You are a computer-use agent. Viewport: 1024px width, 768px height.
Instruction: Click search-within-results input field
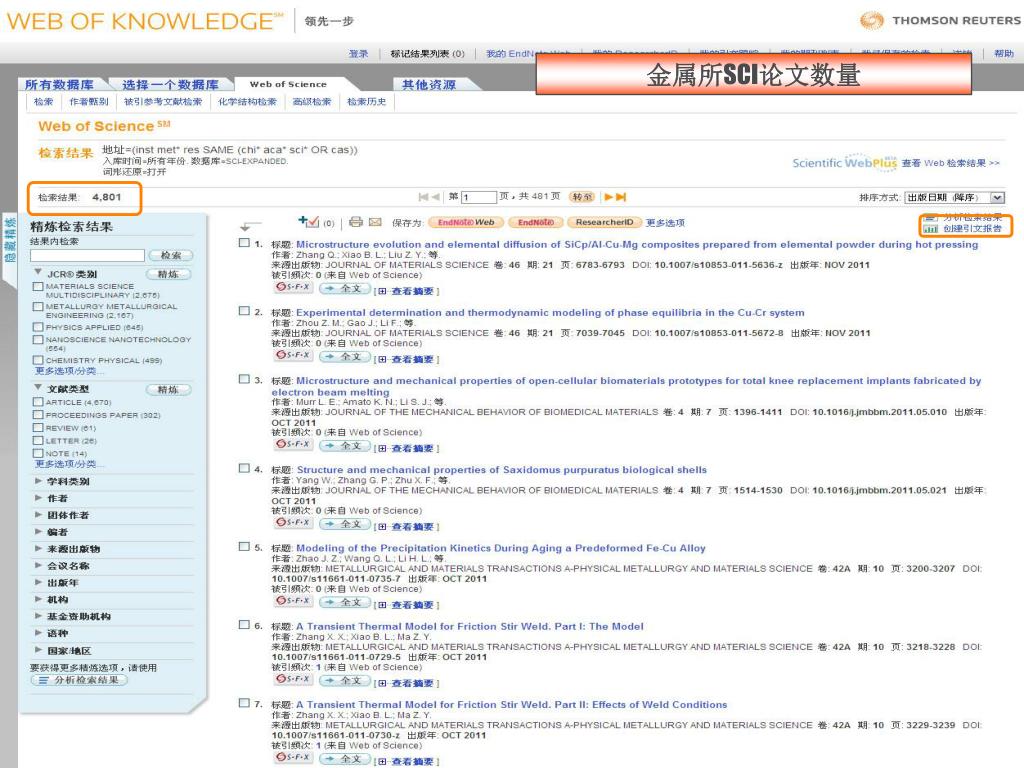click(87, 255)
